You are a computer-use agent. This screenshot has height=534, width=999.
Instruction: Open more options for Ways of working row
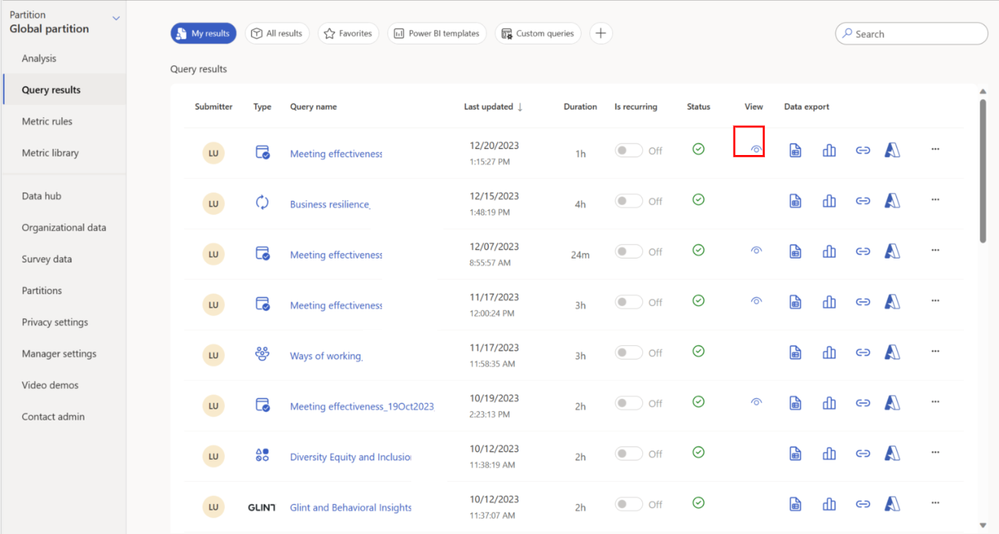pyautogui.click(x=935, y=351)
